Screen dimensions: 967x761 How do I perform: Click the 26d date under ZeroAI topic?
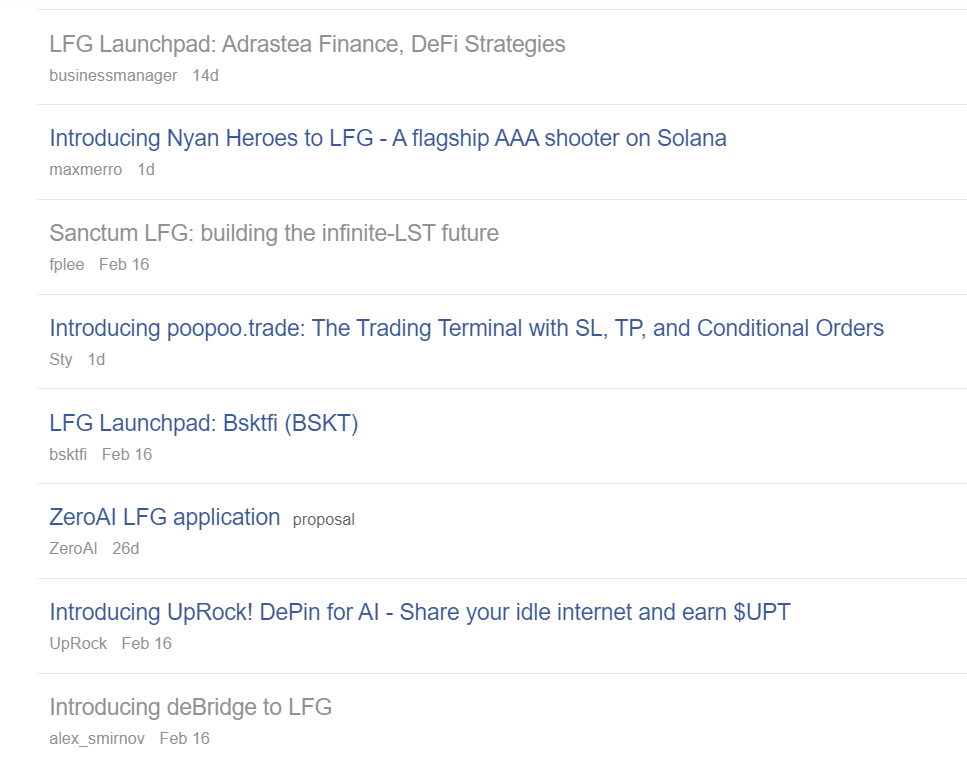pos(125,548)
